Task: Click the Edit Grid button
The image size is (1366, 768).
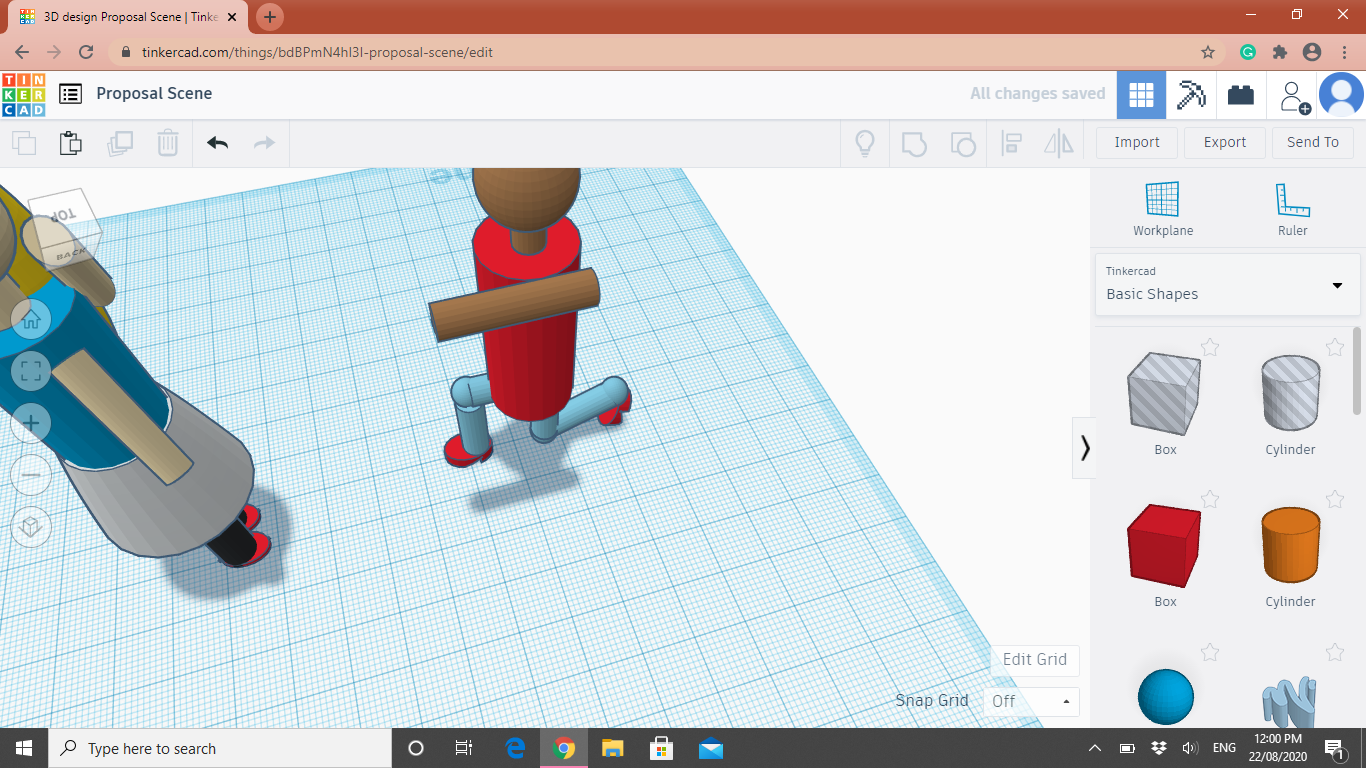Action: [x=1035, y=659]
